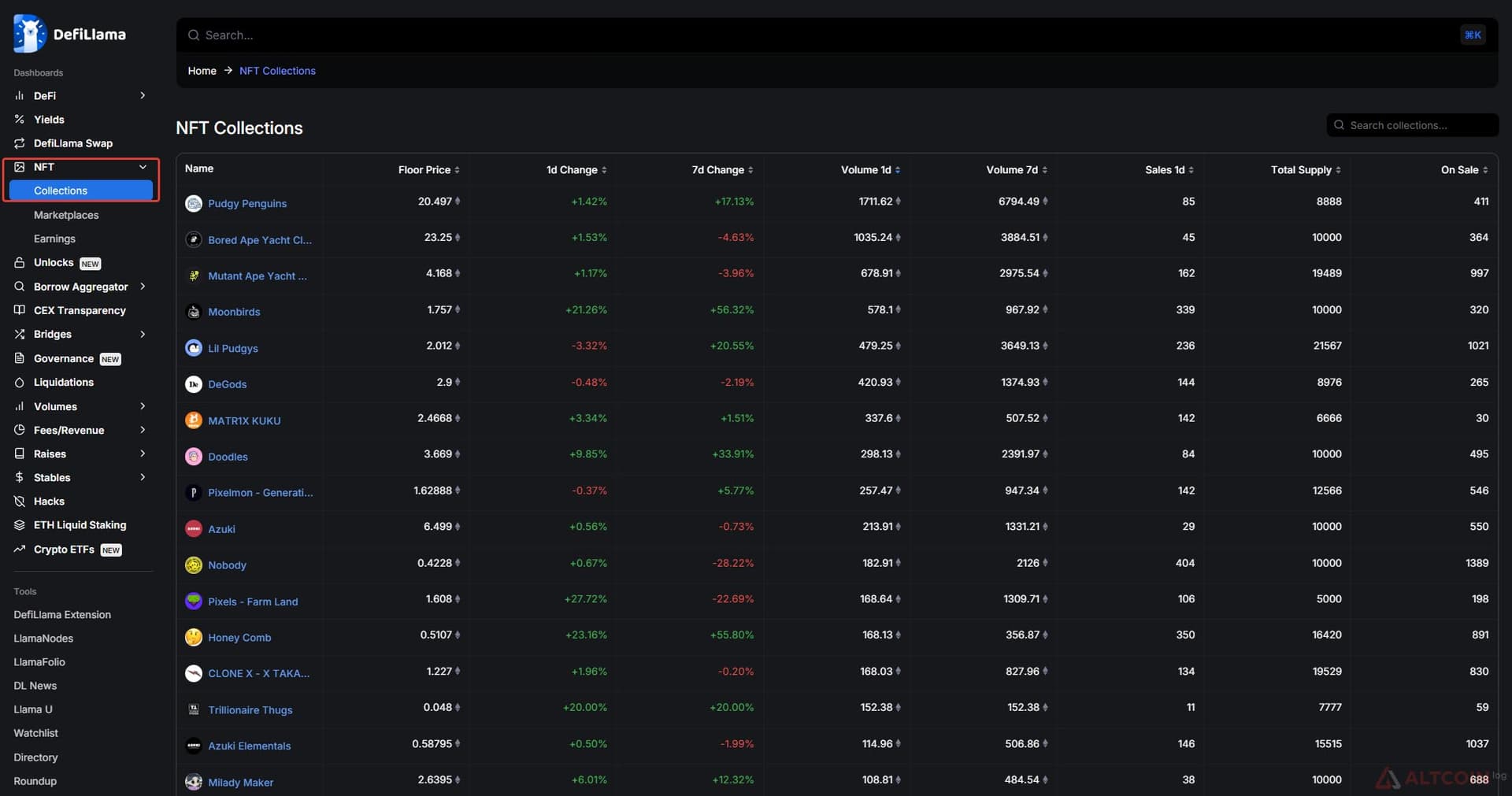The height and width of the screenshot is (796, 1512).
Task: Open the Bored Ape Yacht Club link
Action: [x=260, y=240]
